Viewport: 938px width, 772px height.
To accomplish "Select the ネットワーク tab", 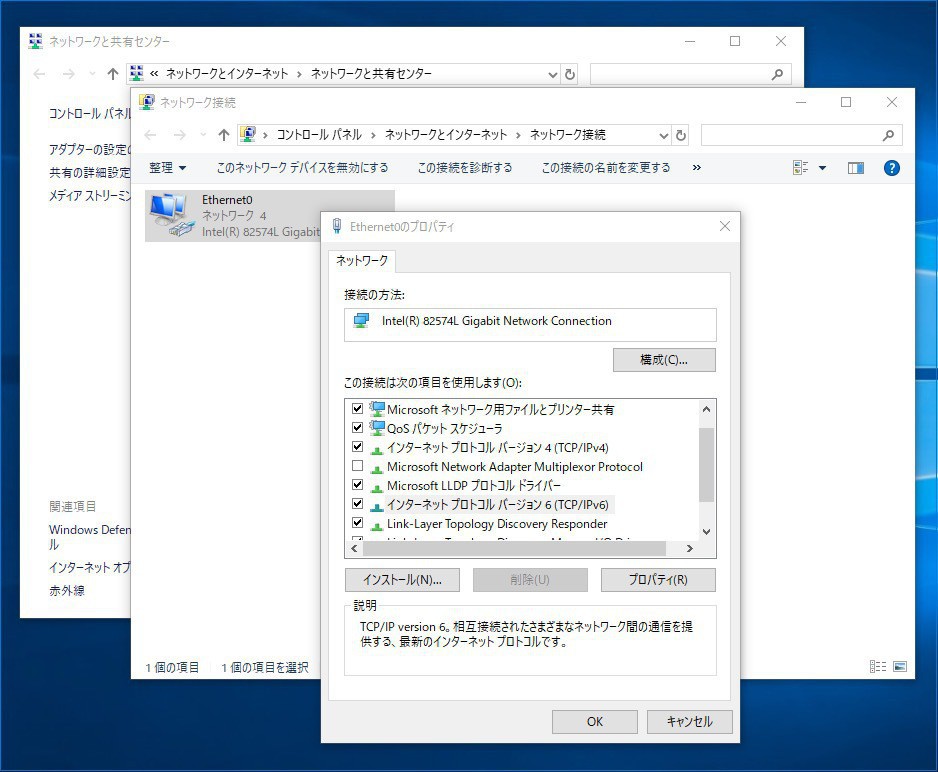I will point(362,260).
